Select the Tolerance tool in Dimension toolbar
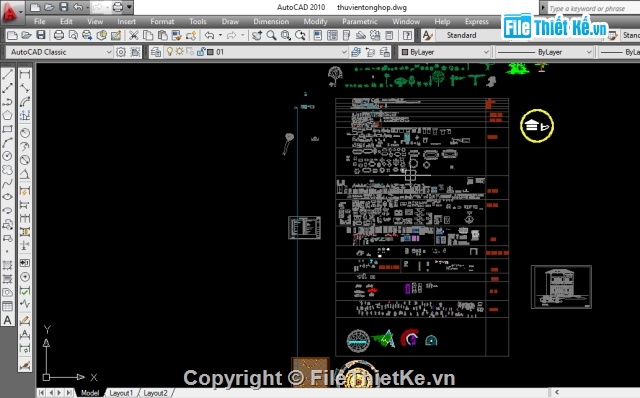Image resolution: width=640 pixels, height=398 pixels. pyautogui.click(x=25, y=263)
